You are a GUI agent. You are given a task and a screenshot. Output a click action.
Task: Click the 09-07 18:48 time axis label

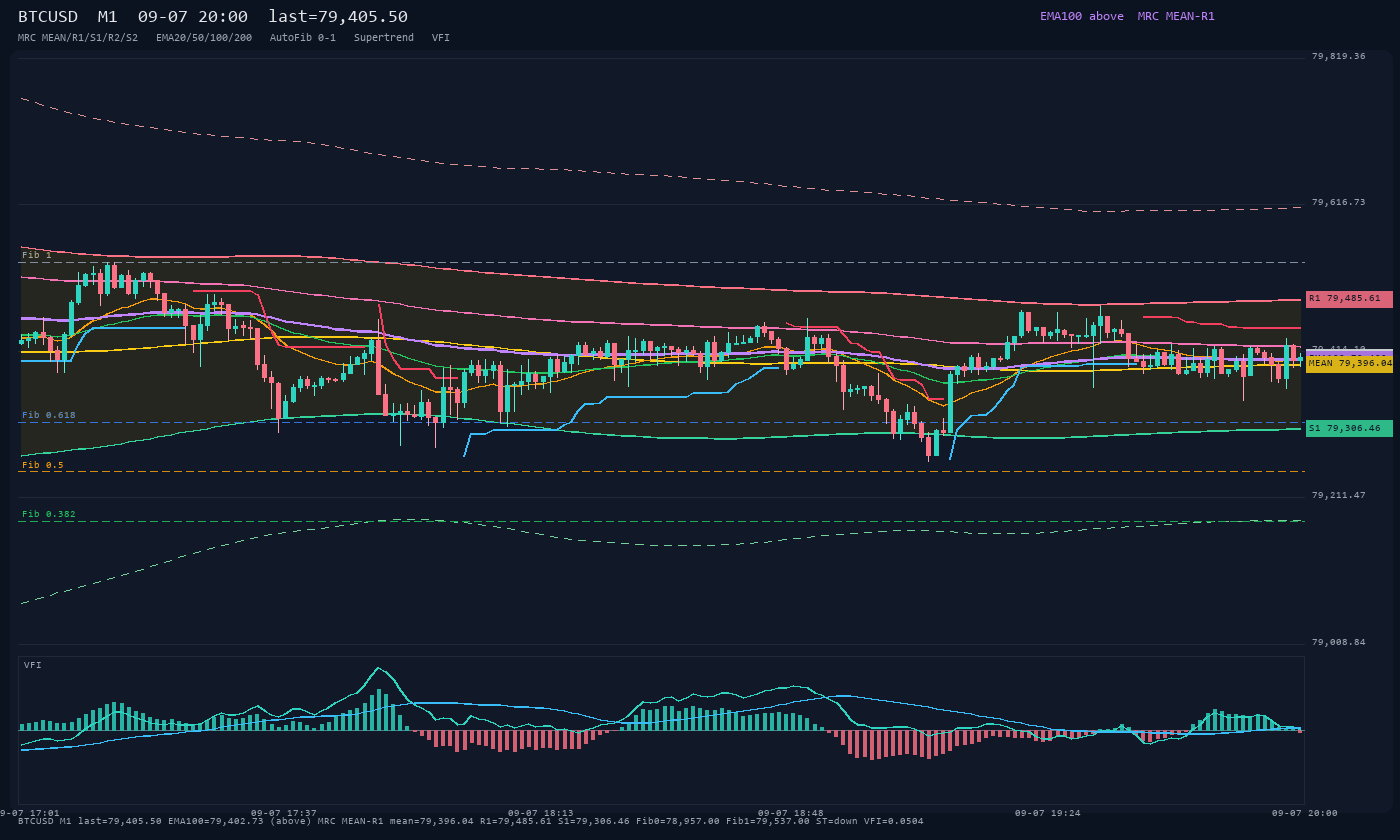(791, 813)
